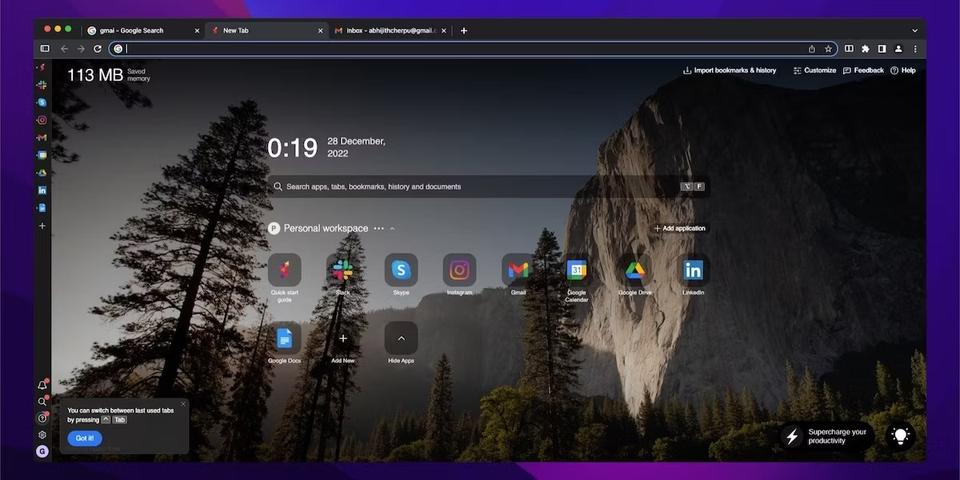Open the extensions puzzle menu
Screen dimensions: 960x480
tap(865, 49)
